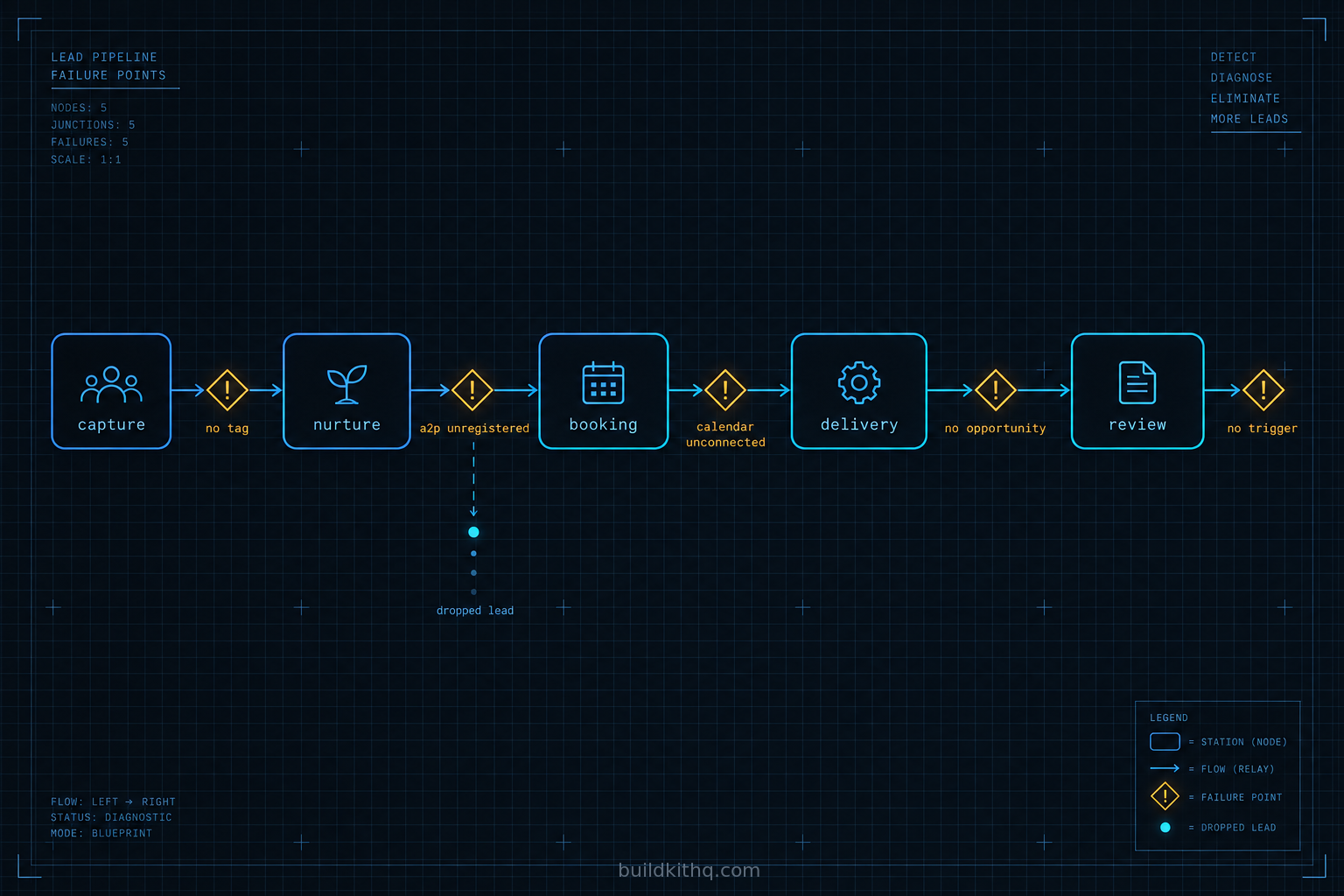
Task: Click the 'dropped lead' caption
Action: click(475, 611)
